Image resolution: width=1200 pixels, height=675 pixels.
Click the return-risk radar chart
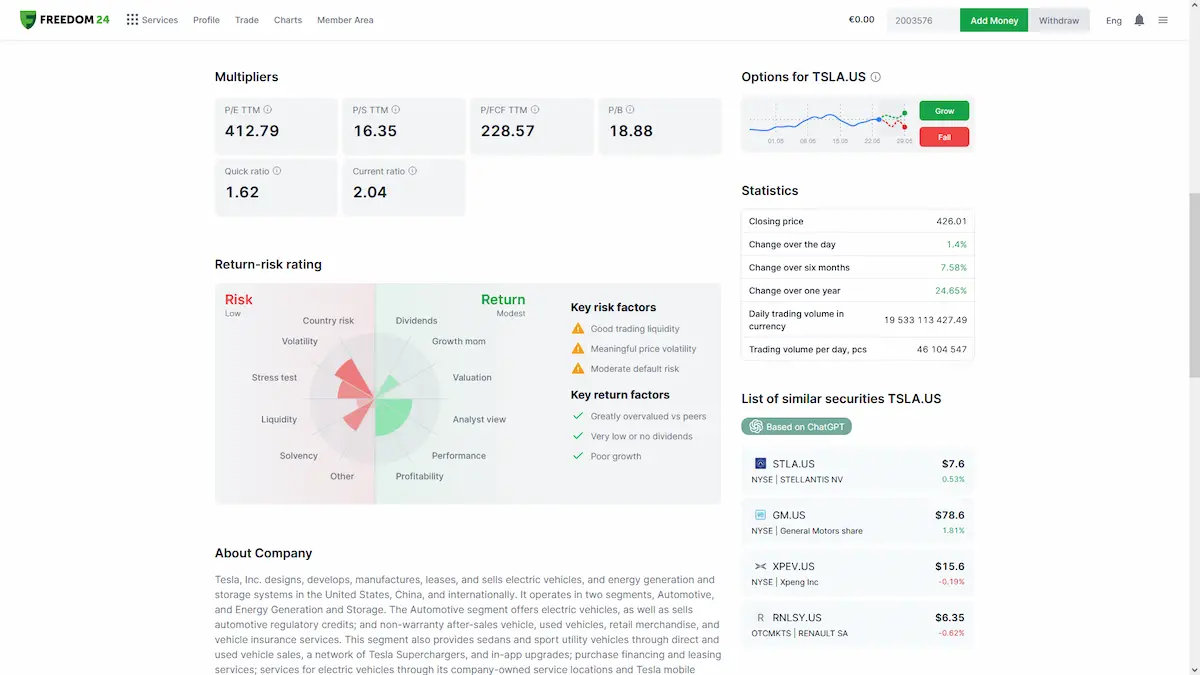[x=374, y=400]
